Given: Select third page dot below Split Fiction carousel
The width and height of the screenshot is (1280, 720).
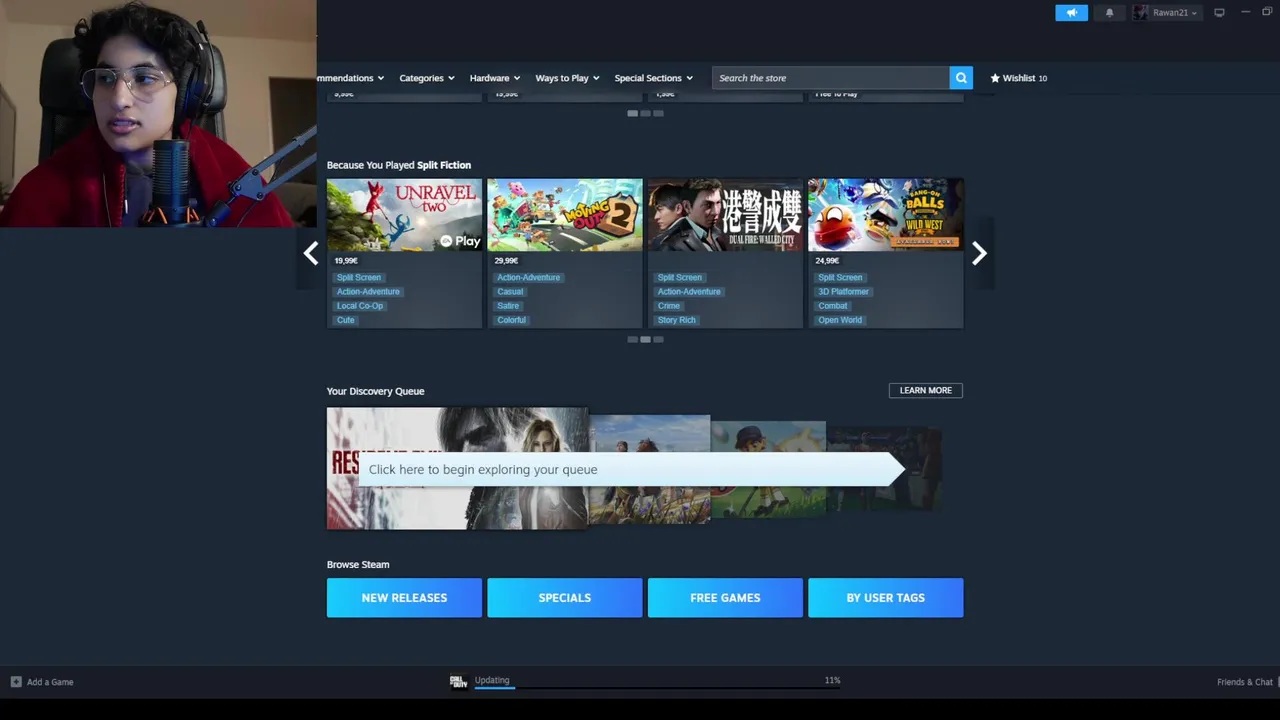Looking at the screenshot, I should [658, 339].
